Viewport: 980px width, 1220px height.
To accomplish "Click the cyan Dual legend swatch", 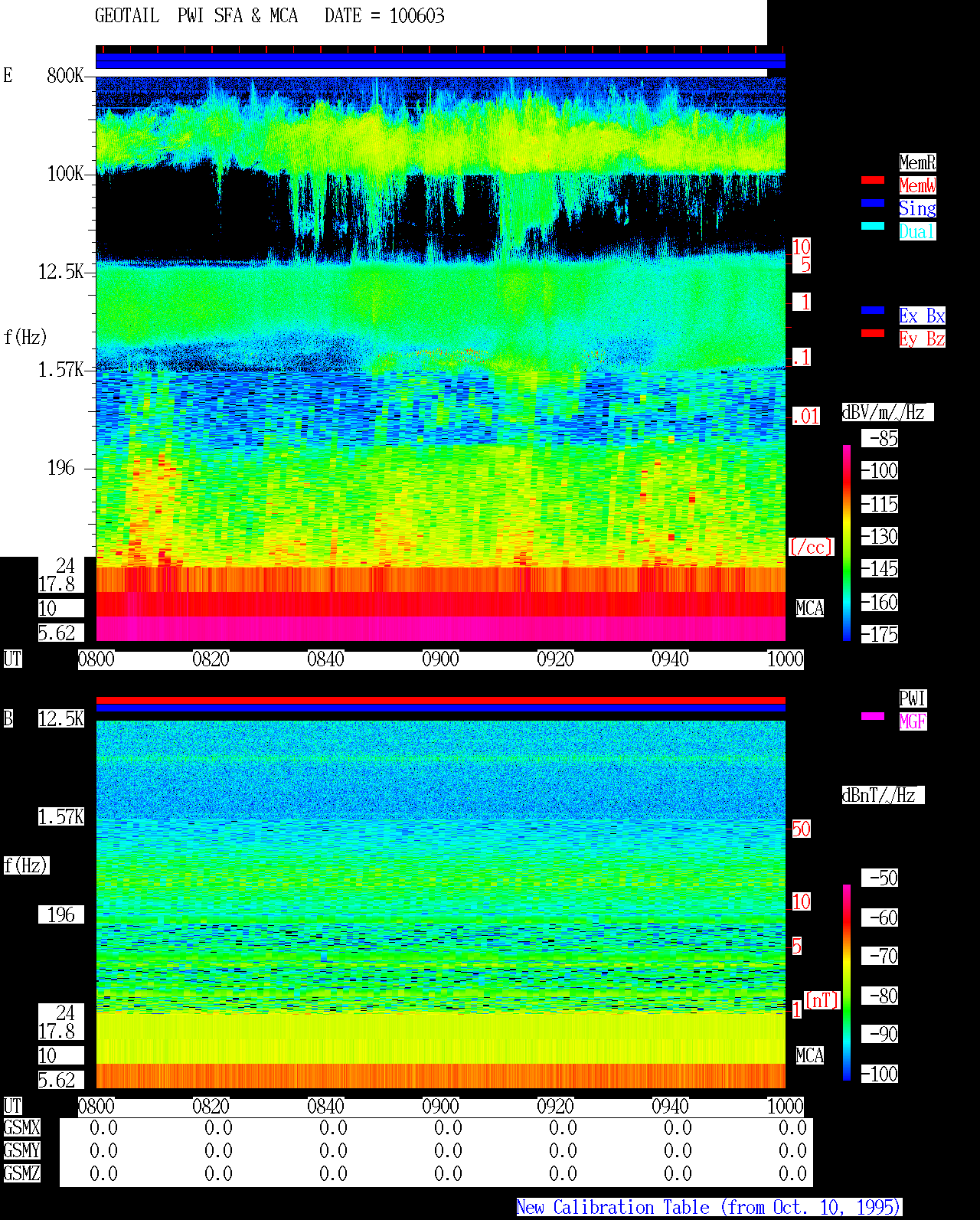I will click(x=873, y=226).
